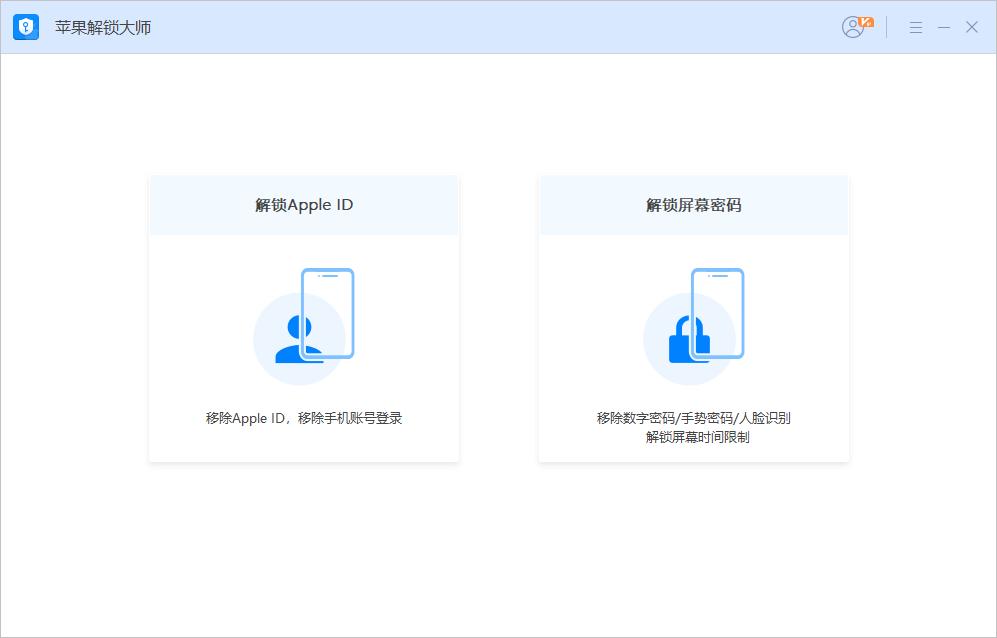This screenshot has width=997, height=638.
Task: Close the 苹果解锁大师 window
Action: click(x=972, y=27)
